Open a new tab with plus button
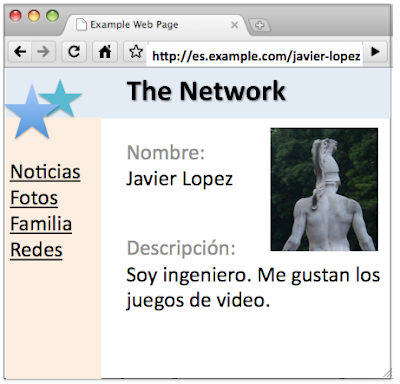This screenshot has width=400, height=384. click(x=259, y=25)
